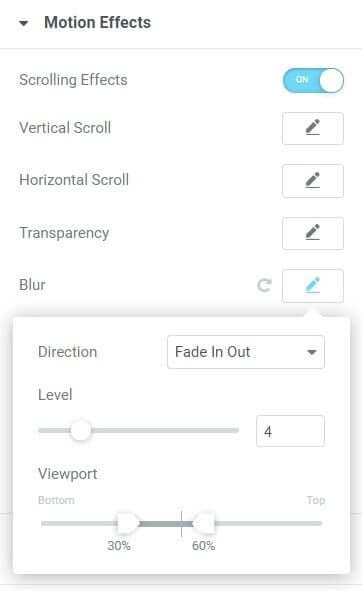Viewport: 362px width, 591px height.
Task: Click the Level slider track right end
Action: click(234, 430)
